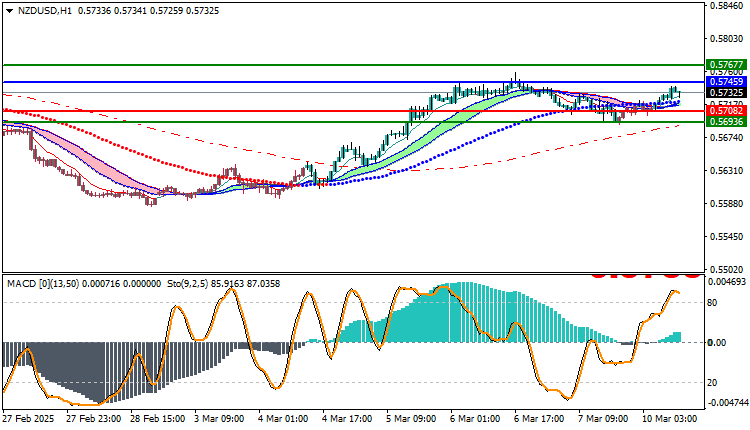Select the NZDUSD,H1 chart title text
750x430 pixels.
coord(44,11)
